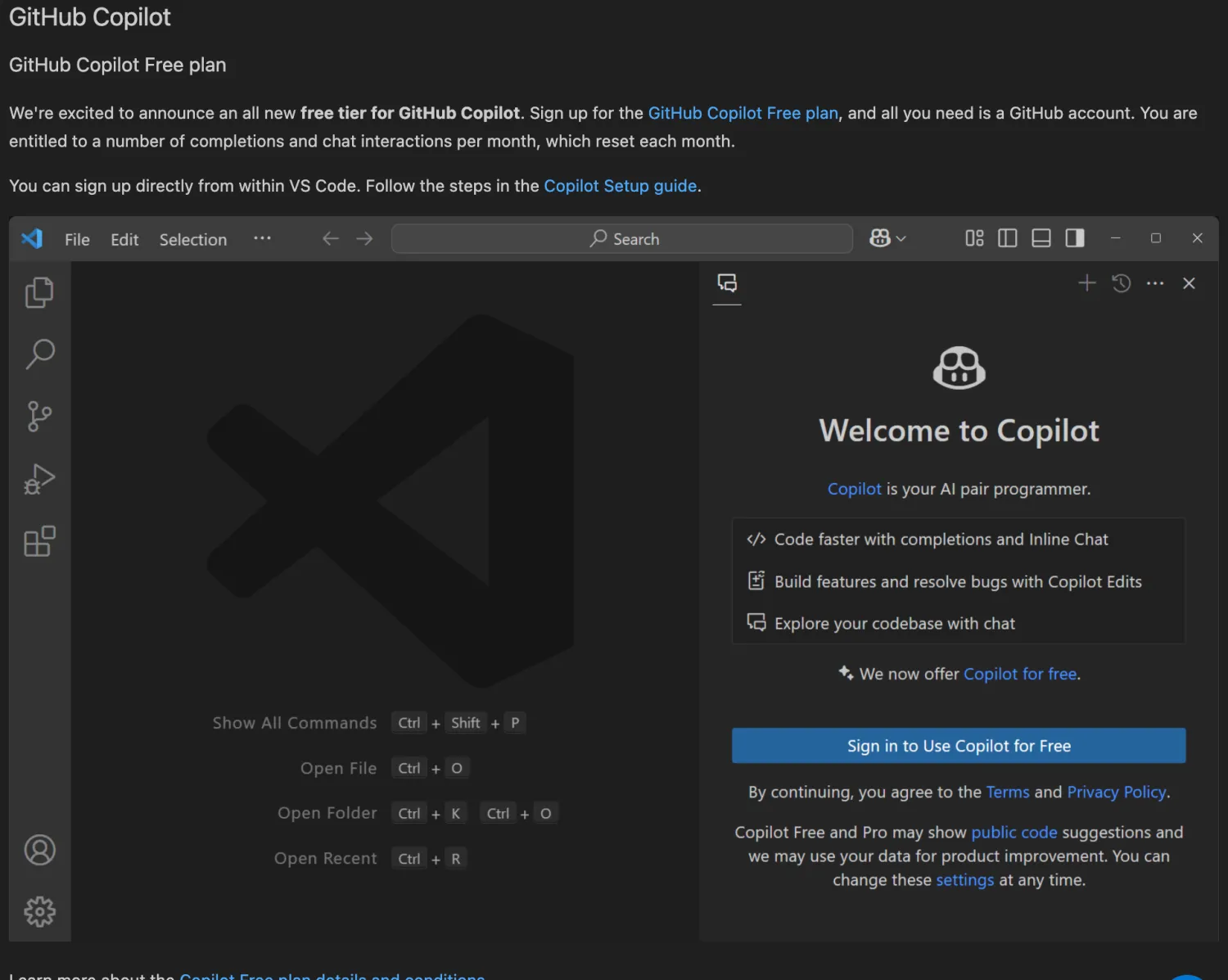
Task: Click the Shift key label
Action: coord(466,723)
